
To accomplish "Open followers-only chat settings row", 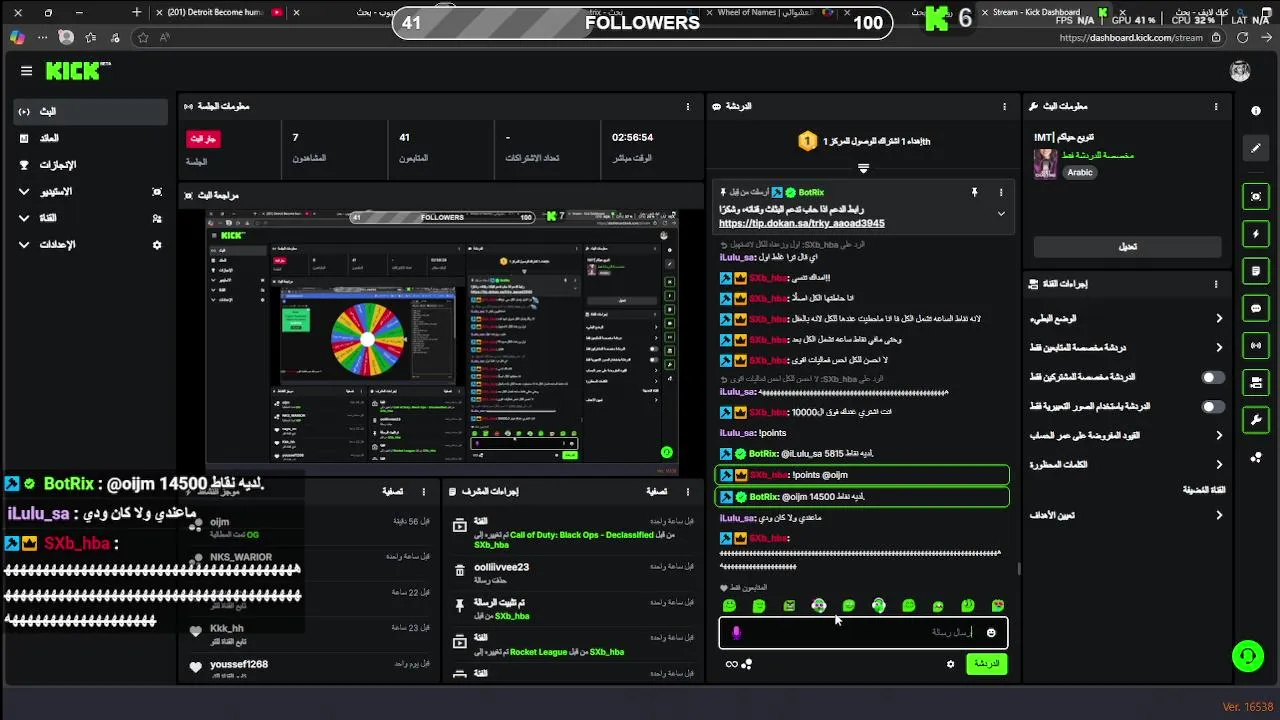I will pyautogui.click(x=1126, y=347).
